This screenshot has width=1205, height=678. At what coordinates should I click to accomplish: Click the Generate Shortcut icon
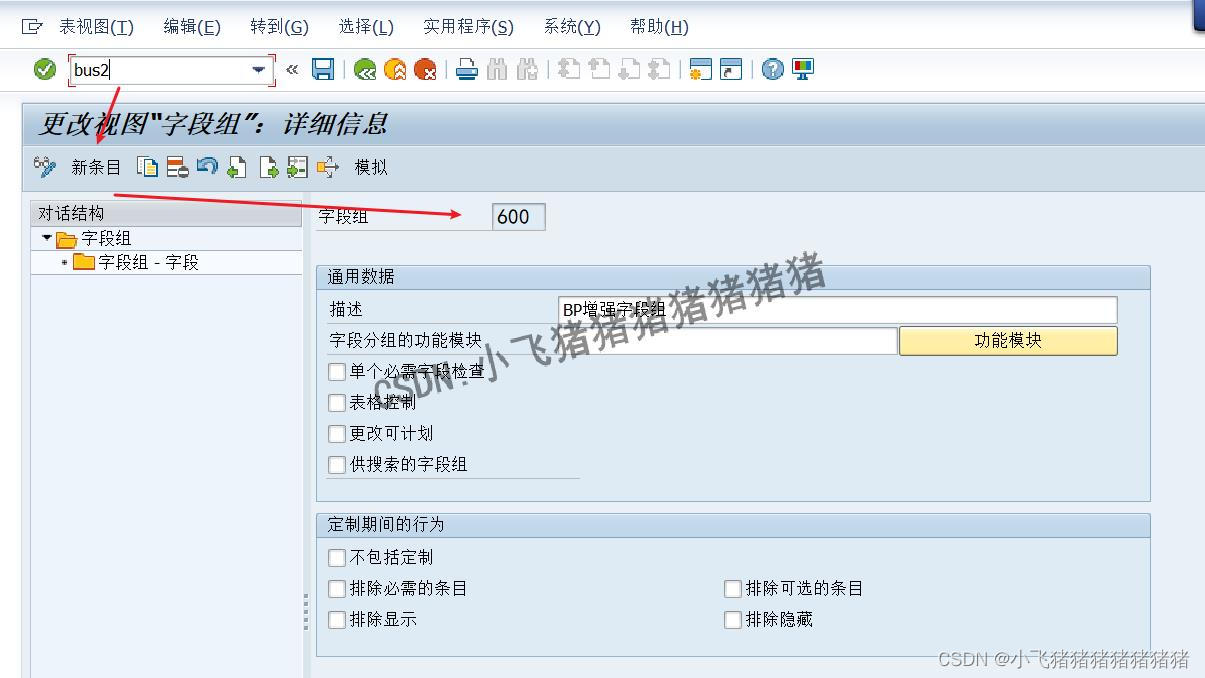[x=732, y=69]
